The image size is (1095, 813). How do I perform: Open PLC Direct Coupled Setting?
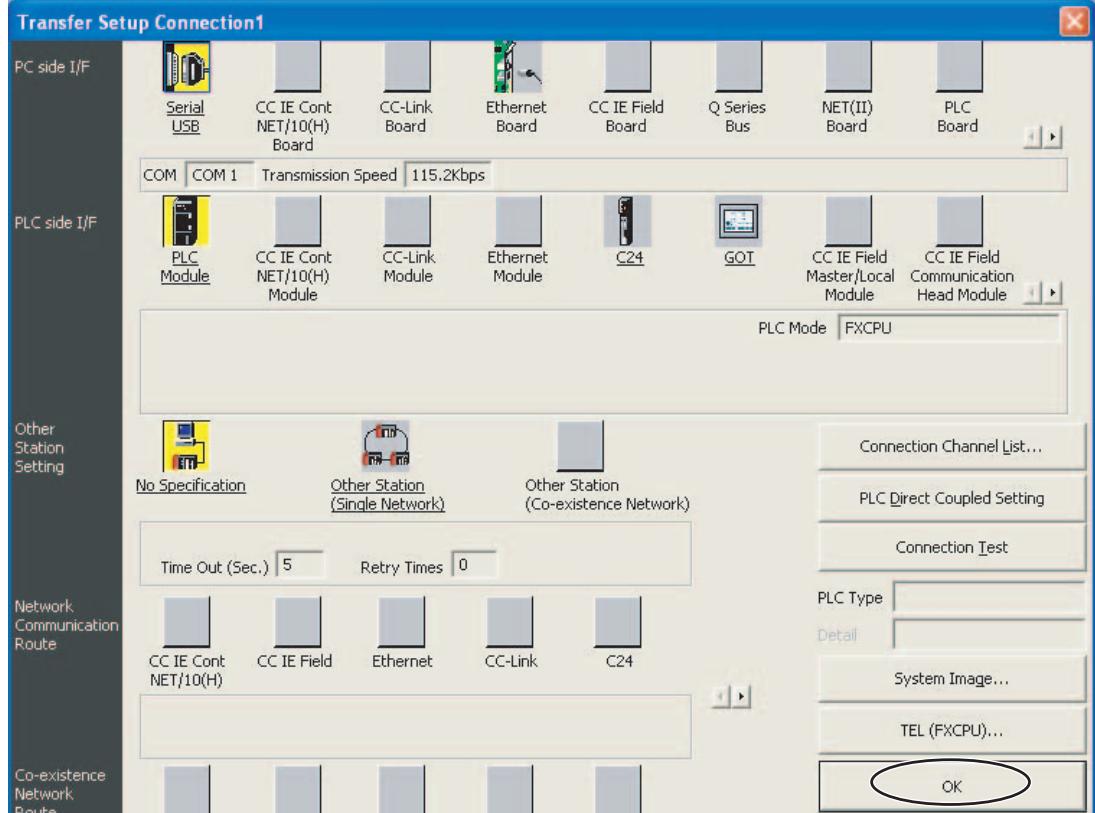point(951,498)
